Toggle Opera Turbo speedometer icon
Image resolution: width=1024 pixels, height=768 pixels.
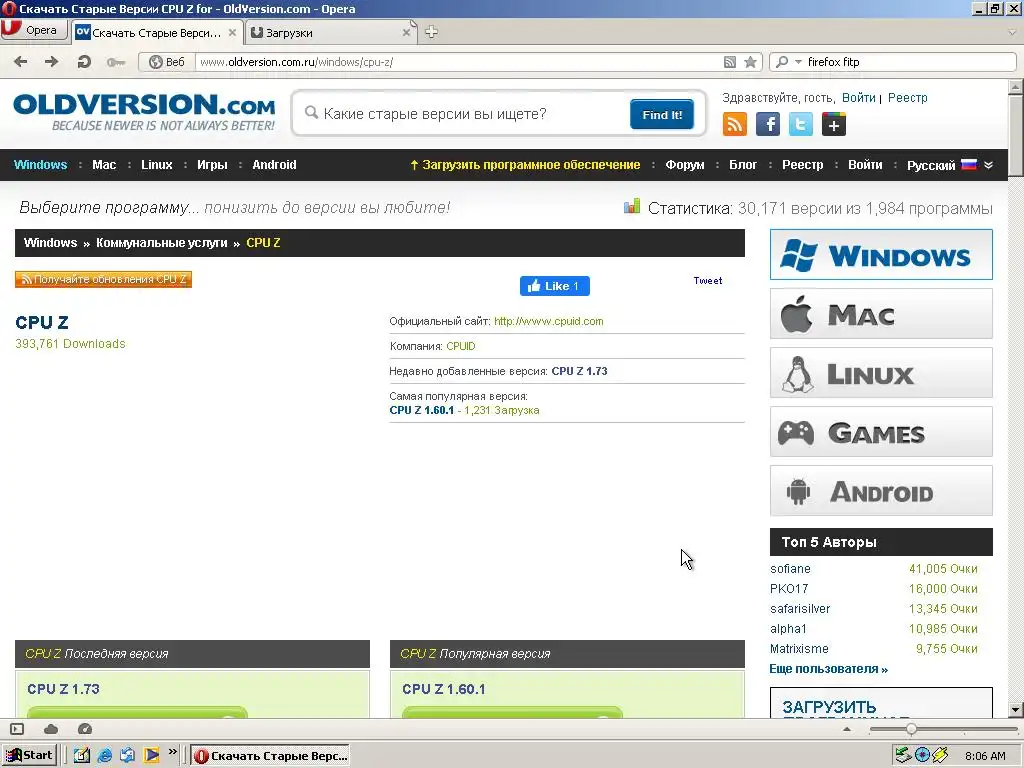[x=85, y=729]
